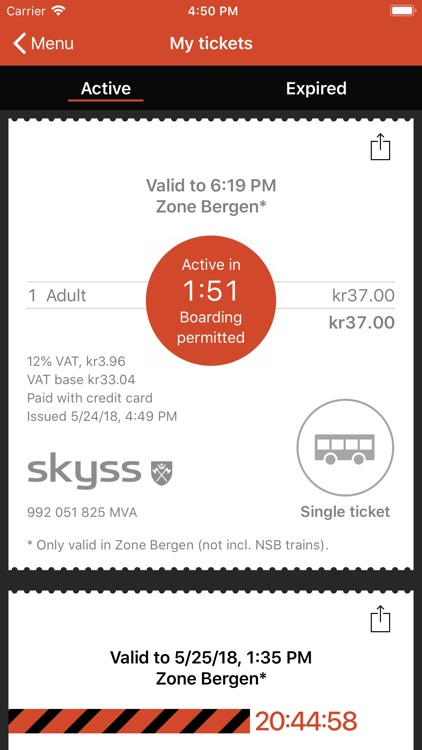The width and height of the screenshot is (422, 750).
Task: Select the Active tab
Action: pyautogui.click(x=106, y=88)
